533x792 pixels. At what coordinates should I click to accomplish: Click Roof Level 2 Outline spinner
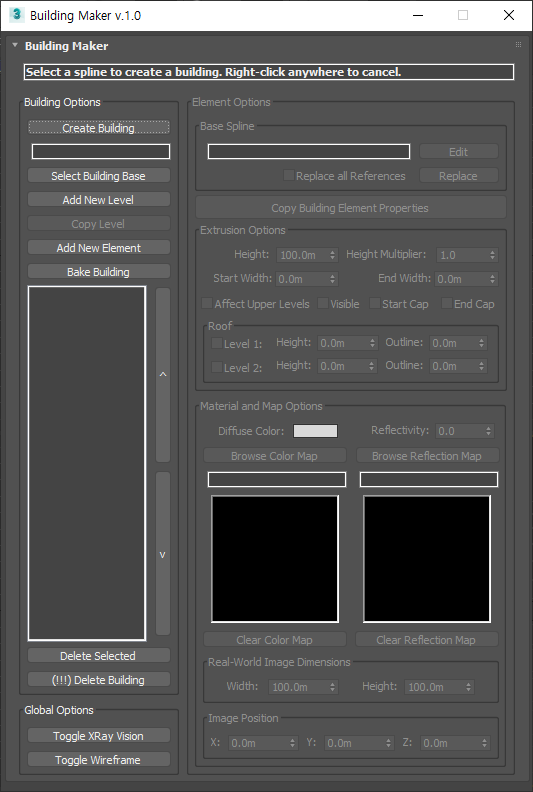click(481, 366)
